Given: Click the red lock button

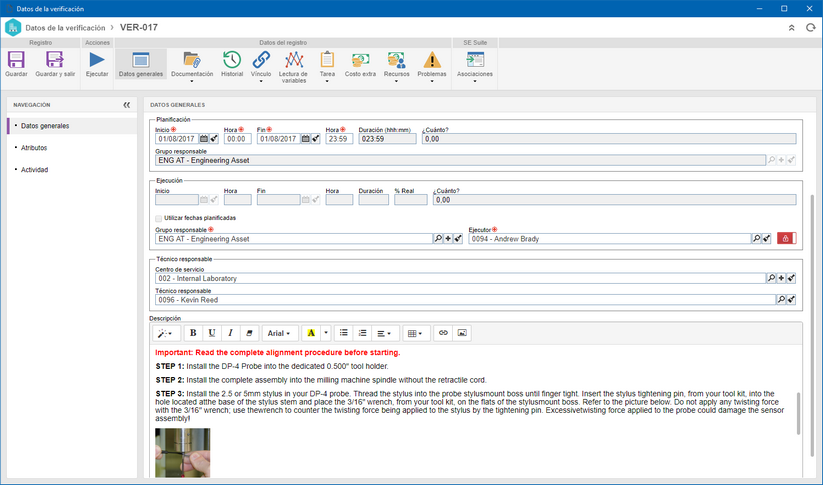Looking at the screenshot, I should (786, 239).
